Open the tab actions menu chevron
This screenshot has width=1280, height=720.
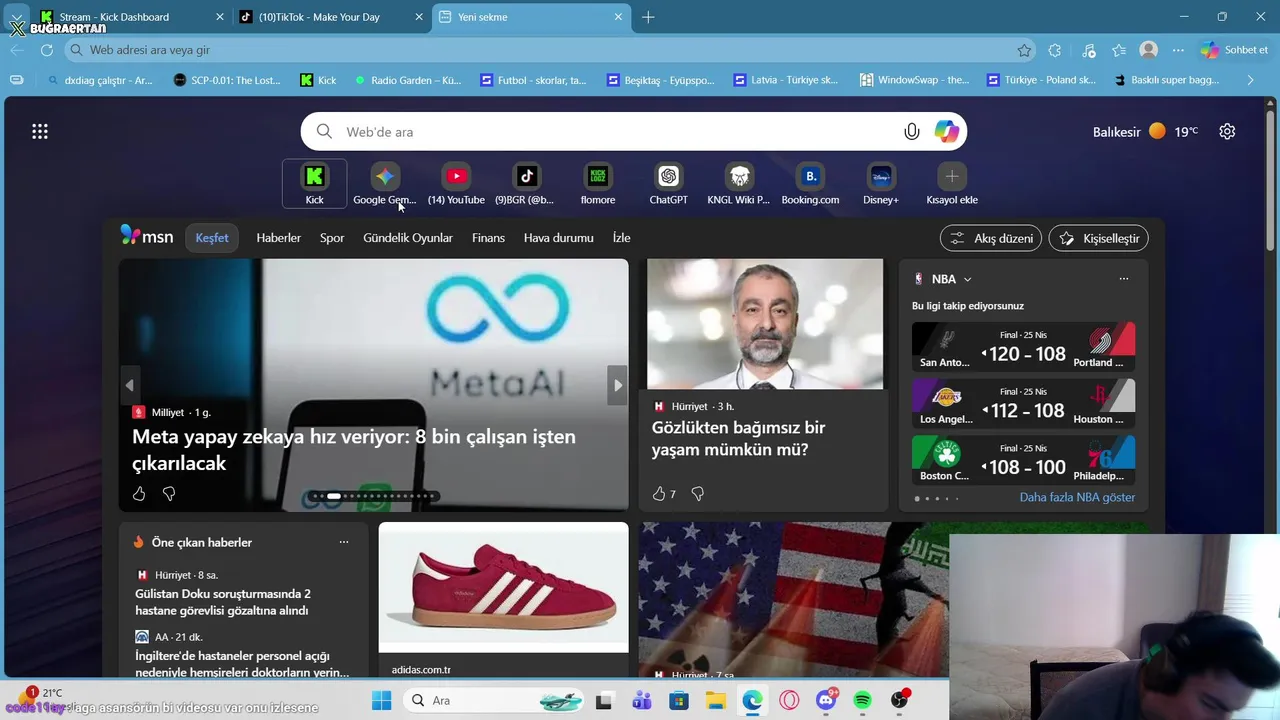(x=17, y=17)
